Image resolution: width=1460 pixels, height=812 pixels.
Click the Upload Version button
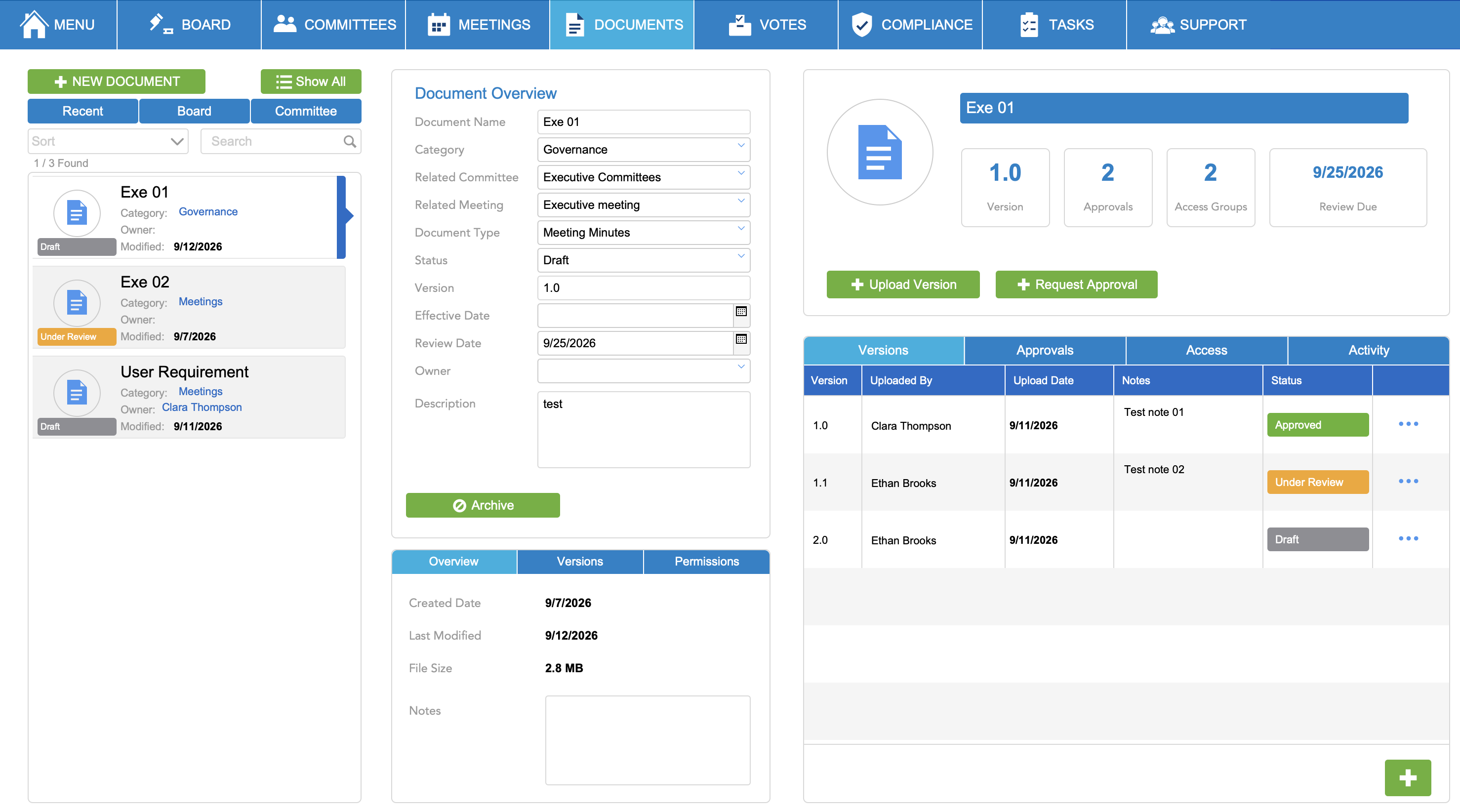point(903,284)
